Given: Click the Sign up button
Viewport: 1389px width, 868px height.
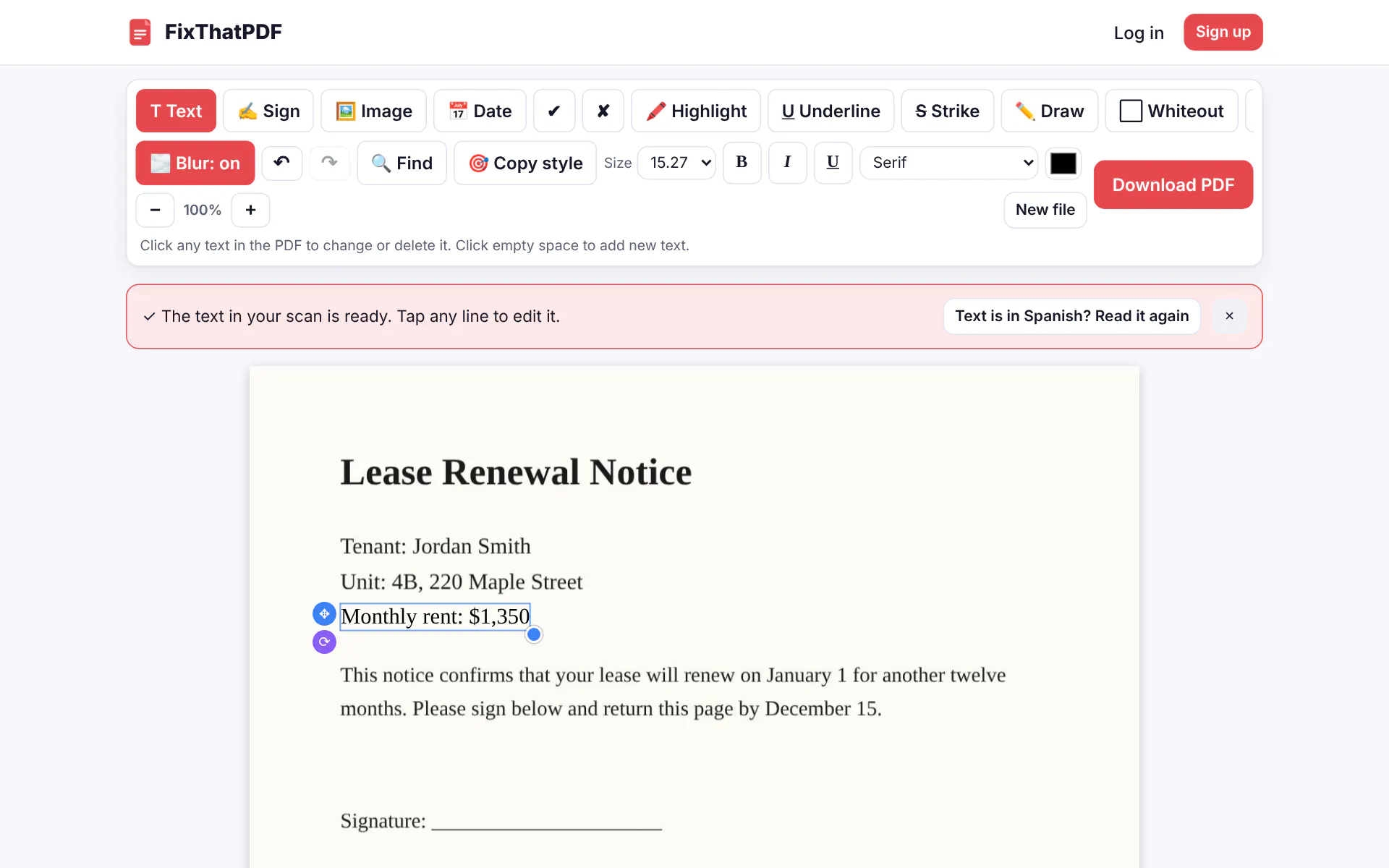Looking at the screenshot, I should pos(1223,32).
